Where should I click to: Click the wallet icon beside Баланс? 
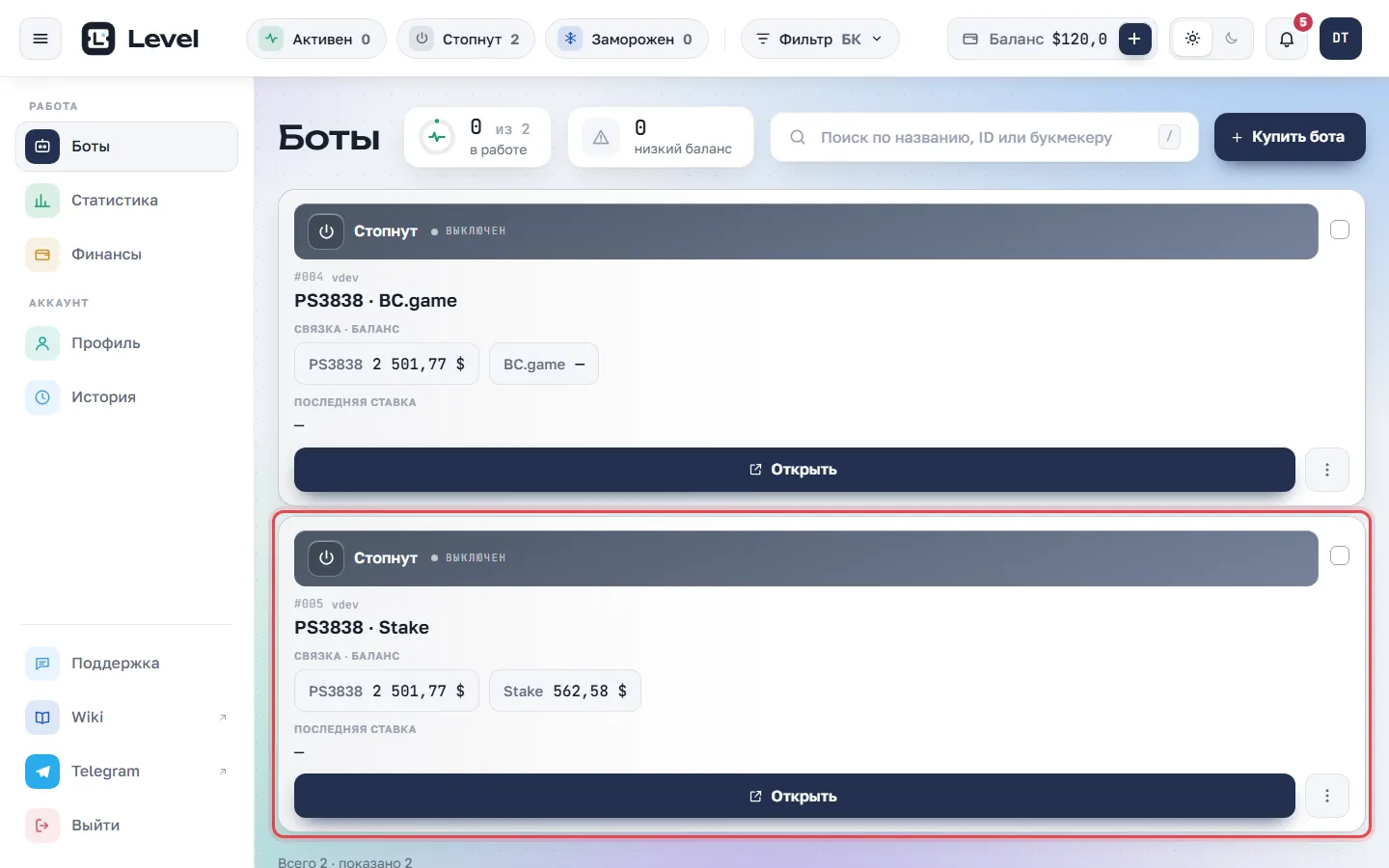tap(970, 39)
